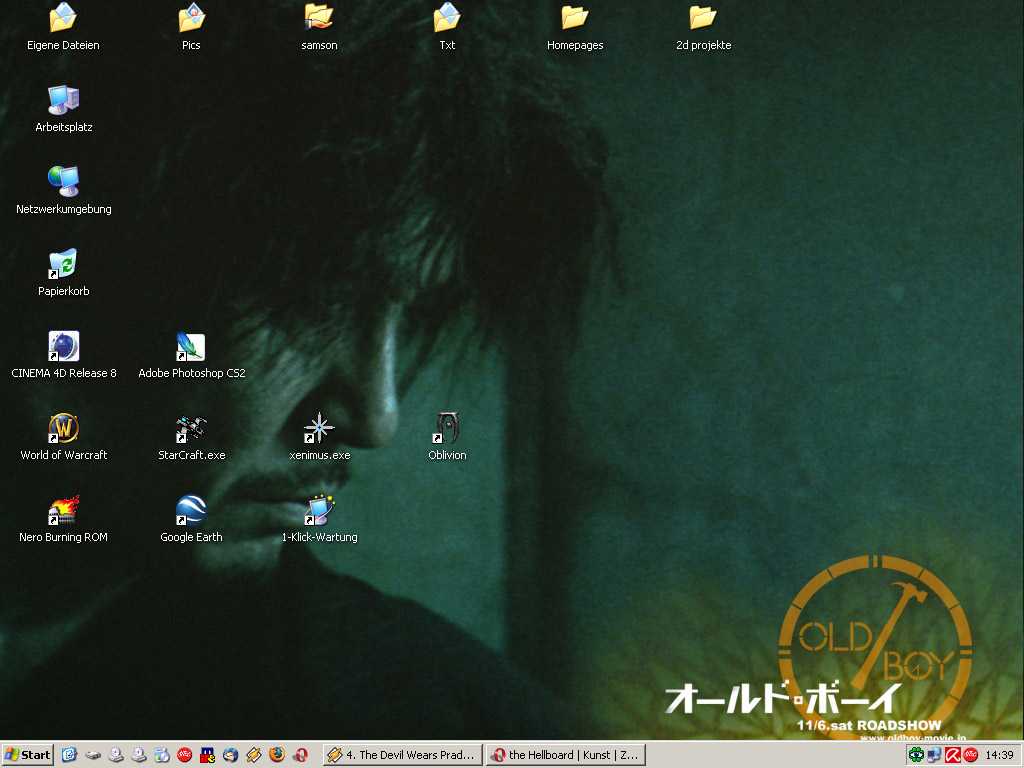Select the 1-Klick-Wartung shortcut

coord(319,511)
